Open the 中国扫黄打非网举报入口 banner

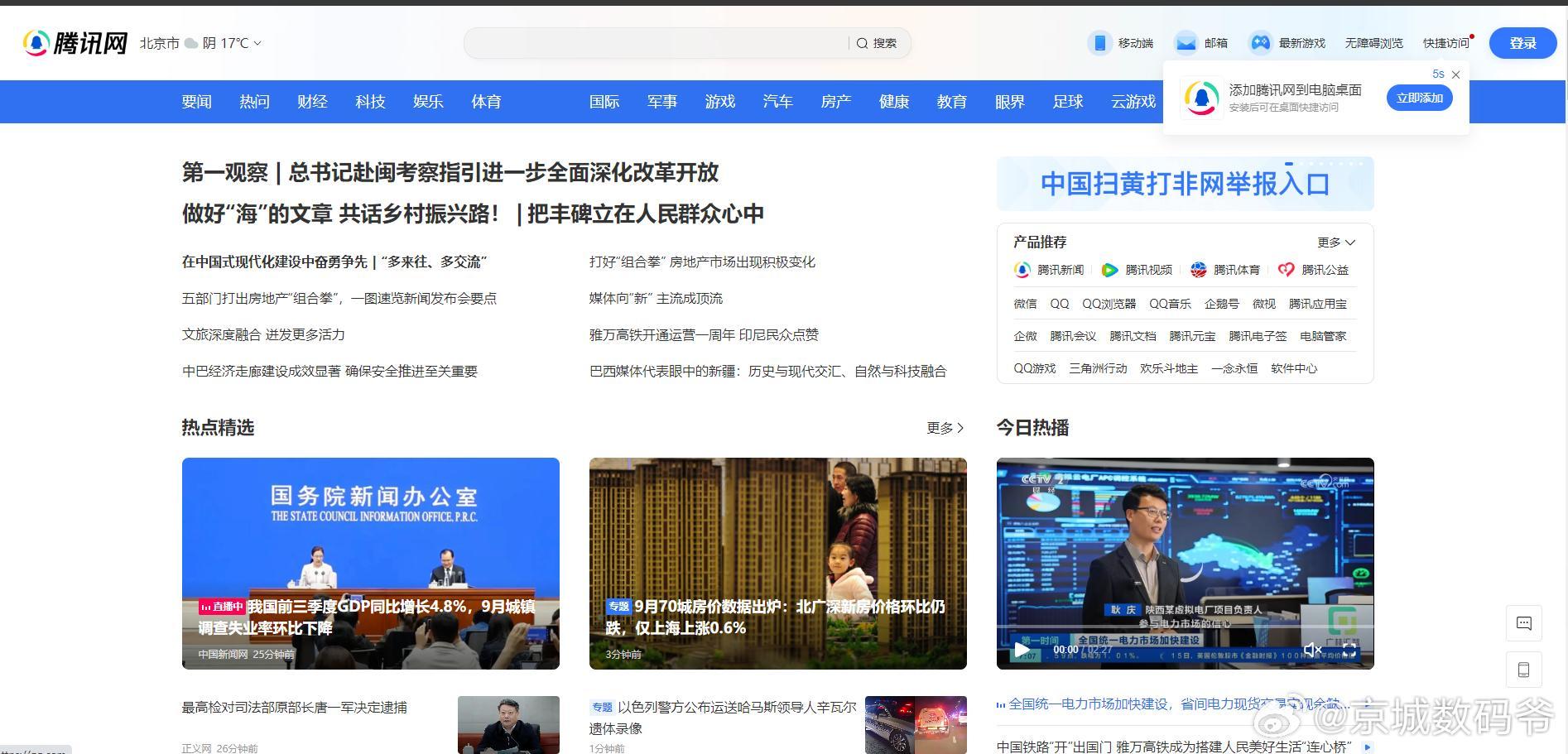tap(1185, 184)
